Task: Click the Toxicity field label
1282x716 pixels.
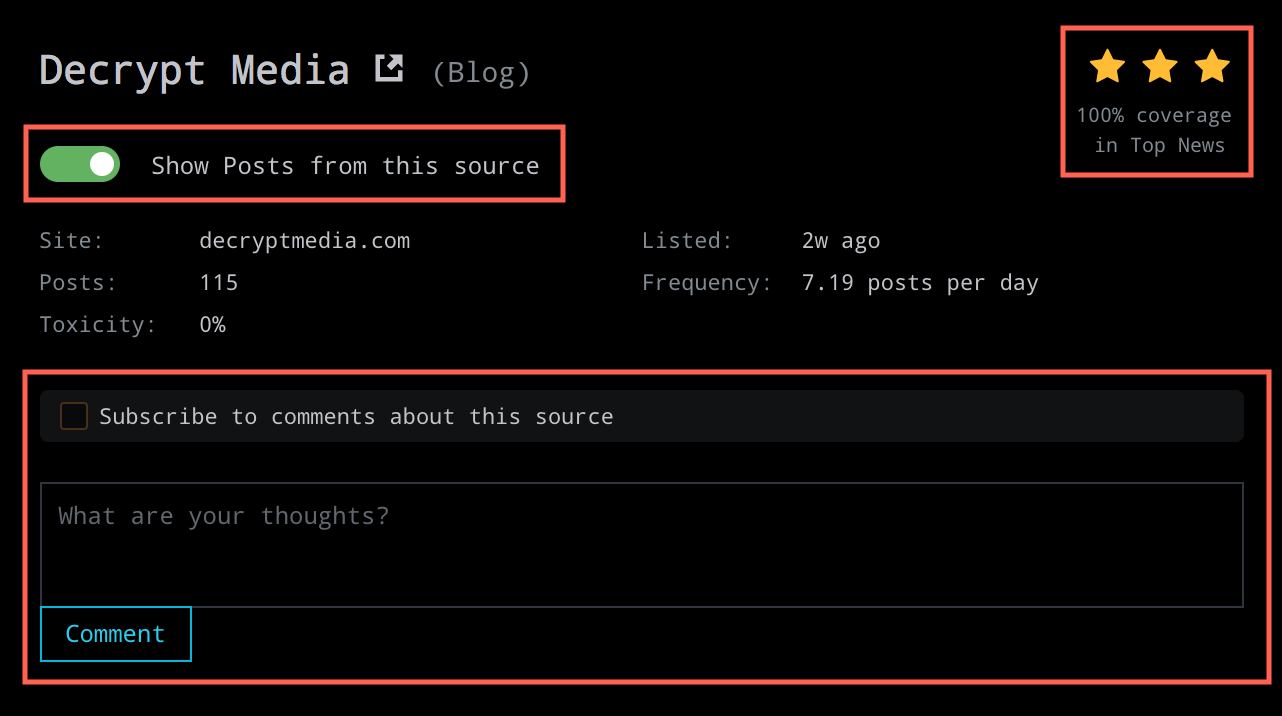Action: (98, 325)
